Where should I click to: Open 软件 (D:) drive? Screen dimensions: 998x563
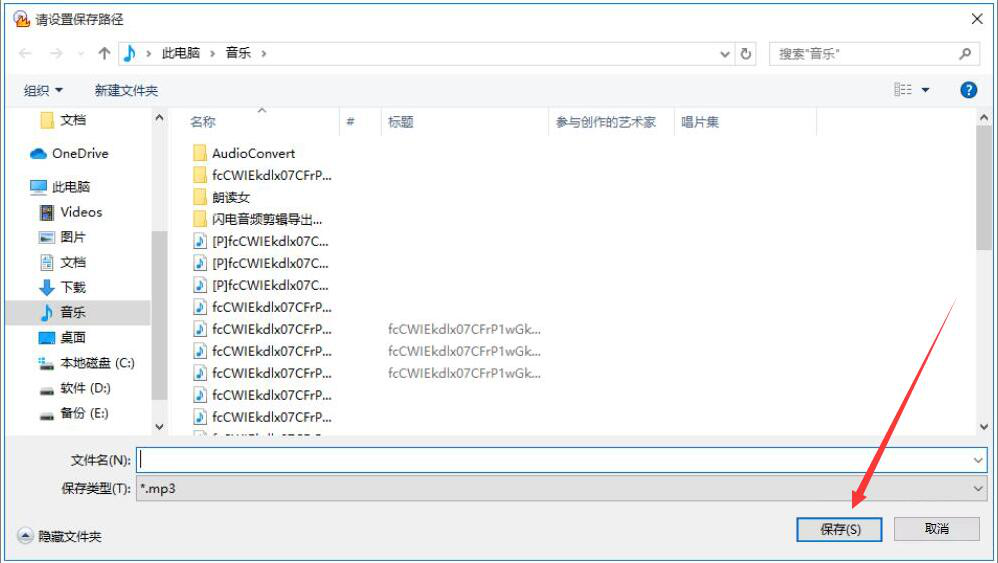[75, 388]
